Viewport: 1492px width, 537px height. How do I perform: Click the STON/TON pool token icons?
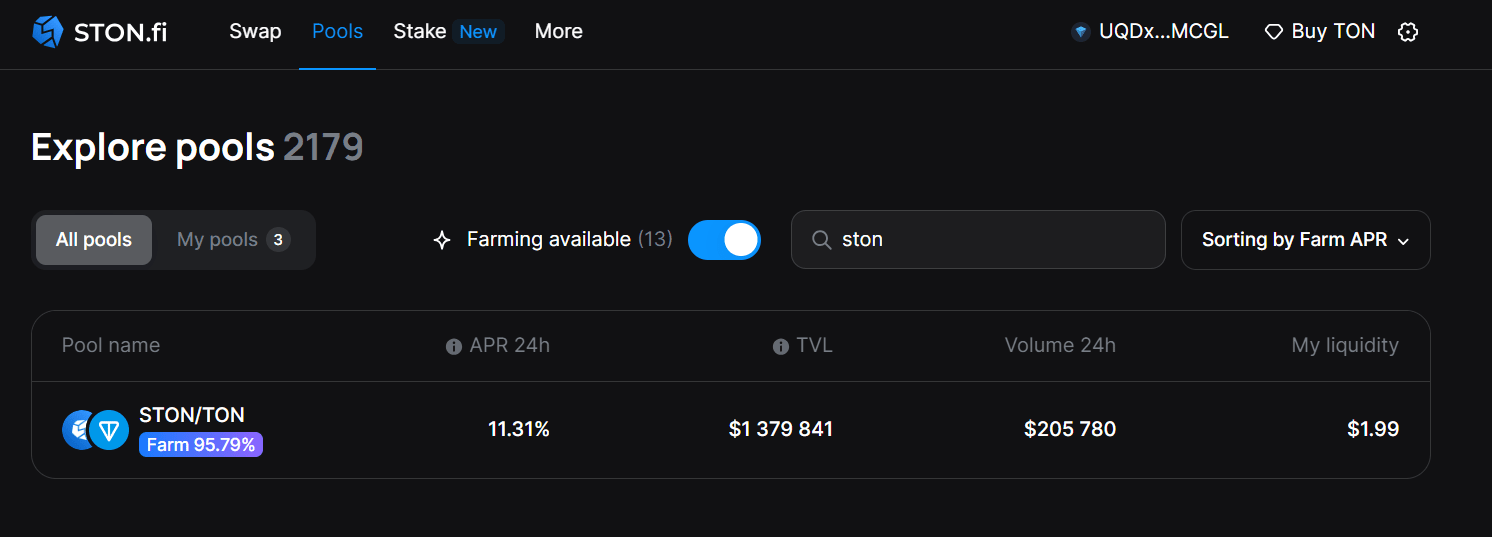pos(96,430)
